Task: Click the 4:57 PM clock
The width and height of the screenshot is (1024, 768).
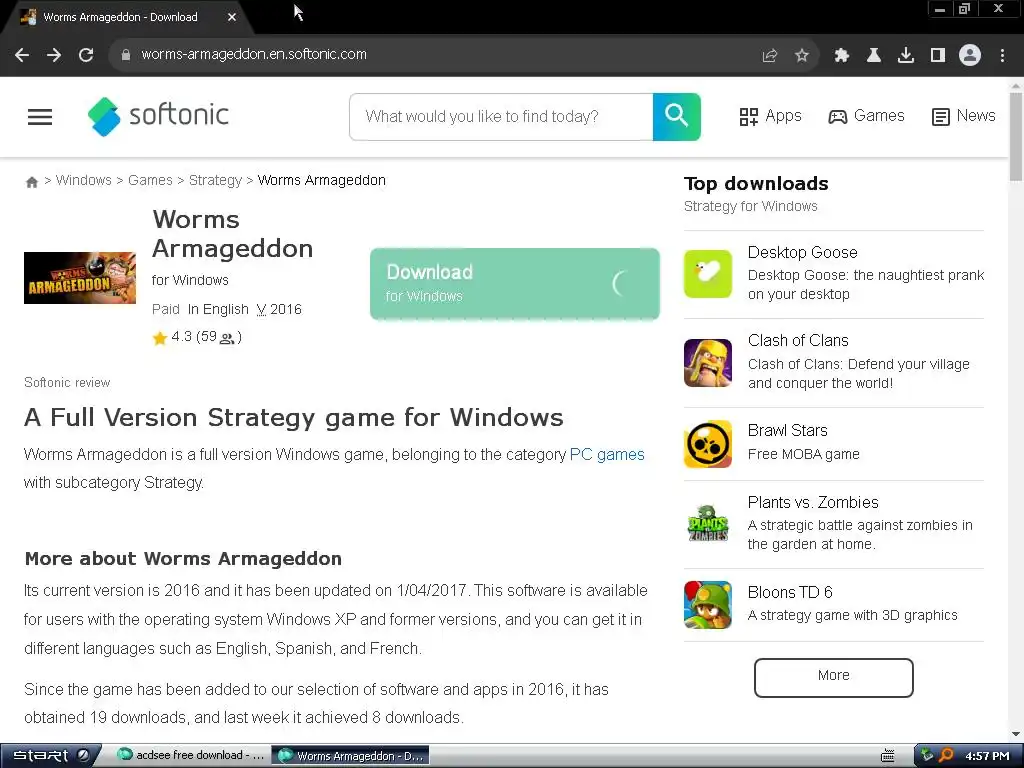Action: coord(987,756)
